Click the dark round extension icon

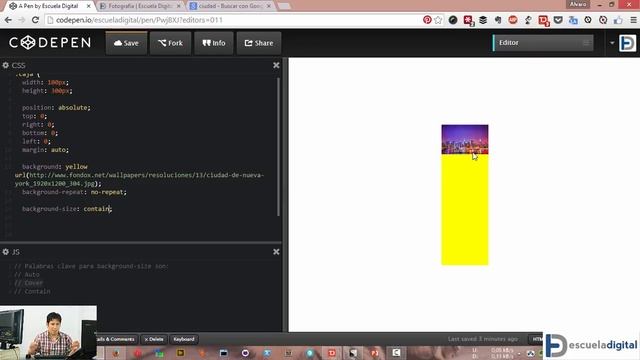click(x=453, y=20)
